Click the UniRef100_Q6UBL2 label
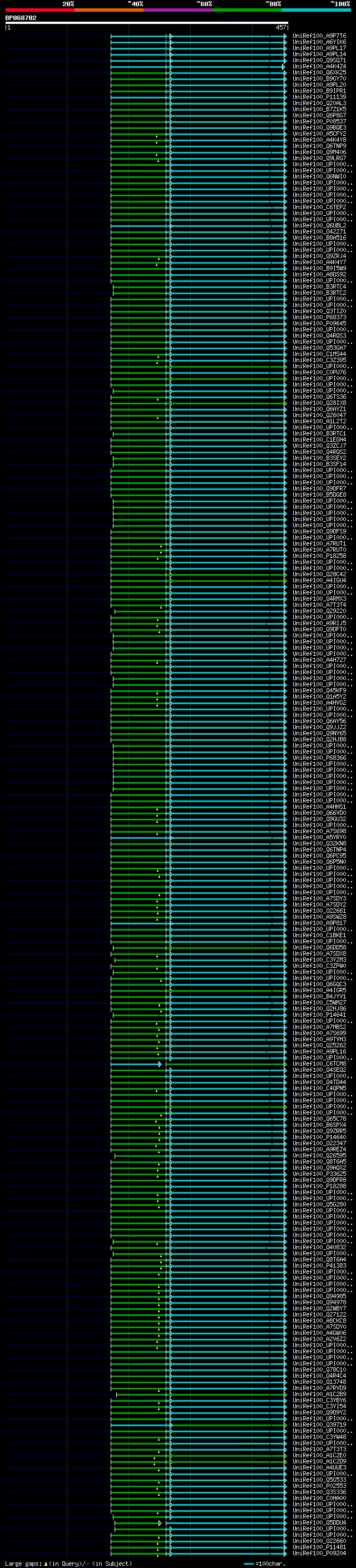356x1568 pixels. [x=319, y=225]
